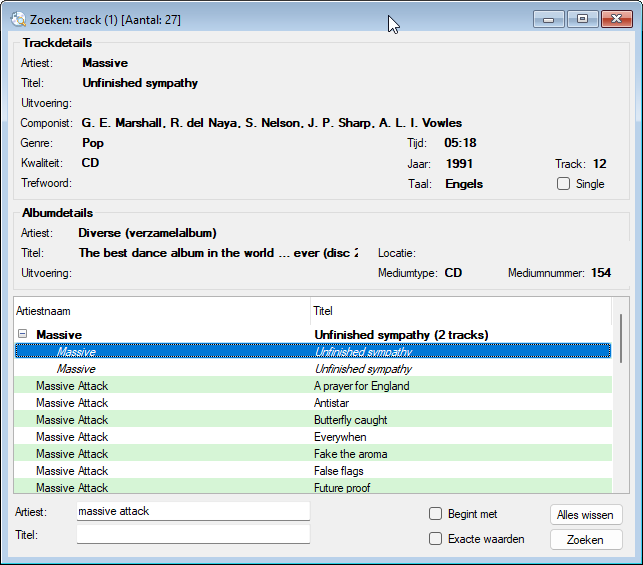
Task: Maximize the Zoeken window
Action: (582, 19)
